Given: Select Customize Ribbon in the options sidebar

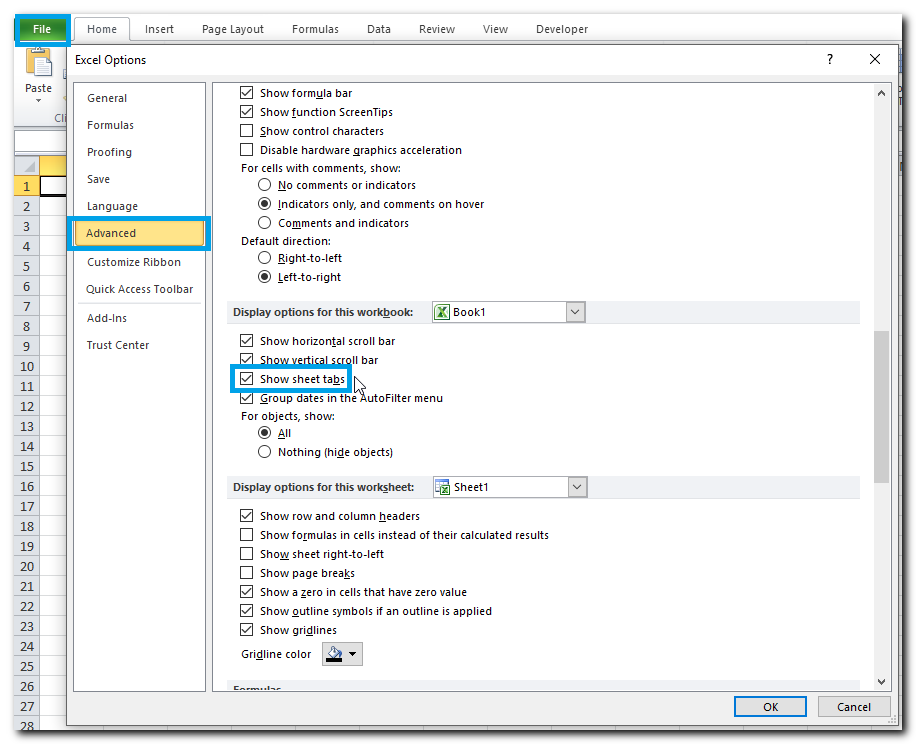Looking at the screenshot, I should point(134,262).
